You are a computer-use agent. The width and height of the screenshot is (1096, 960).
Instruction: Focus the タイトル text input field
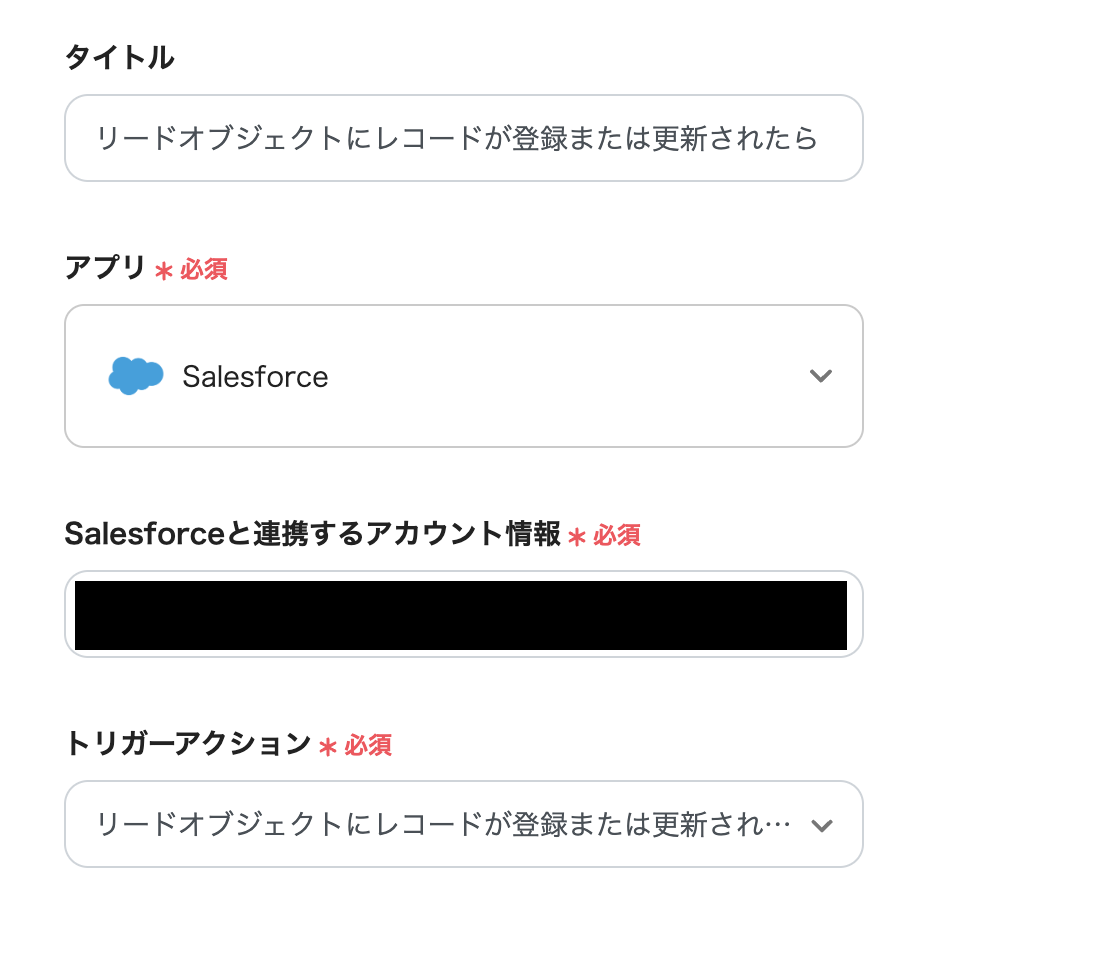click(x=463, y=138)
